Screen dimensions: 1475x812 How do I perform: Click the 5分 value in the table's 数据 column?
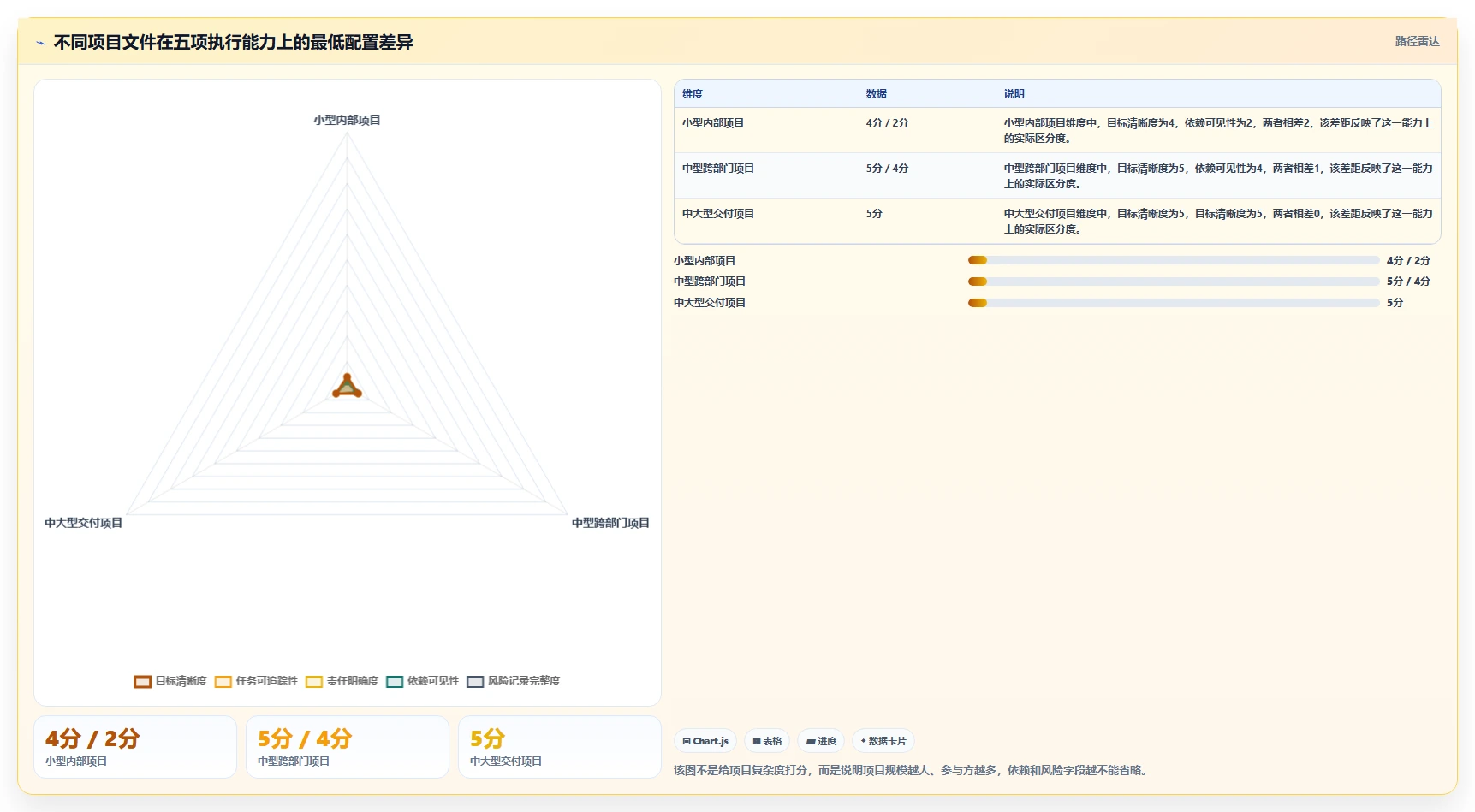(873, 214)
